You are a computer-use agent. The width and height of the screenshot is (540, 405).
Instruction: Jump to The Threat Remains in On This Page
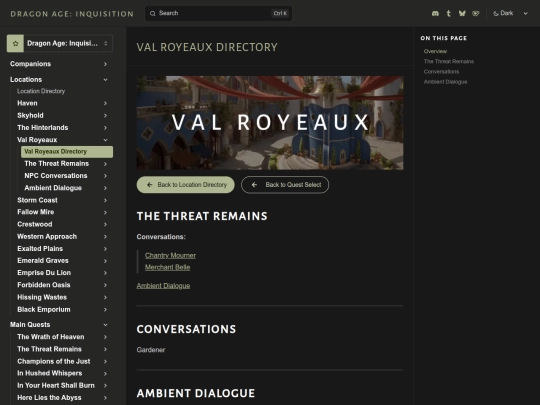click(x=449, y=61)
